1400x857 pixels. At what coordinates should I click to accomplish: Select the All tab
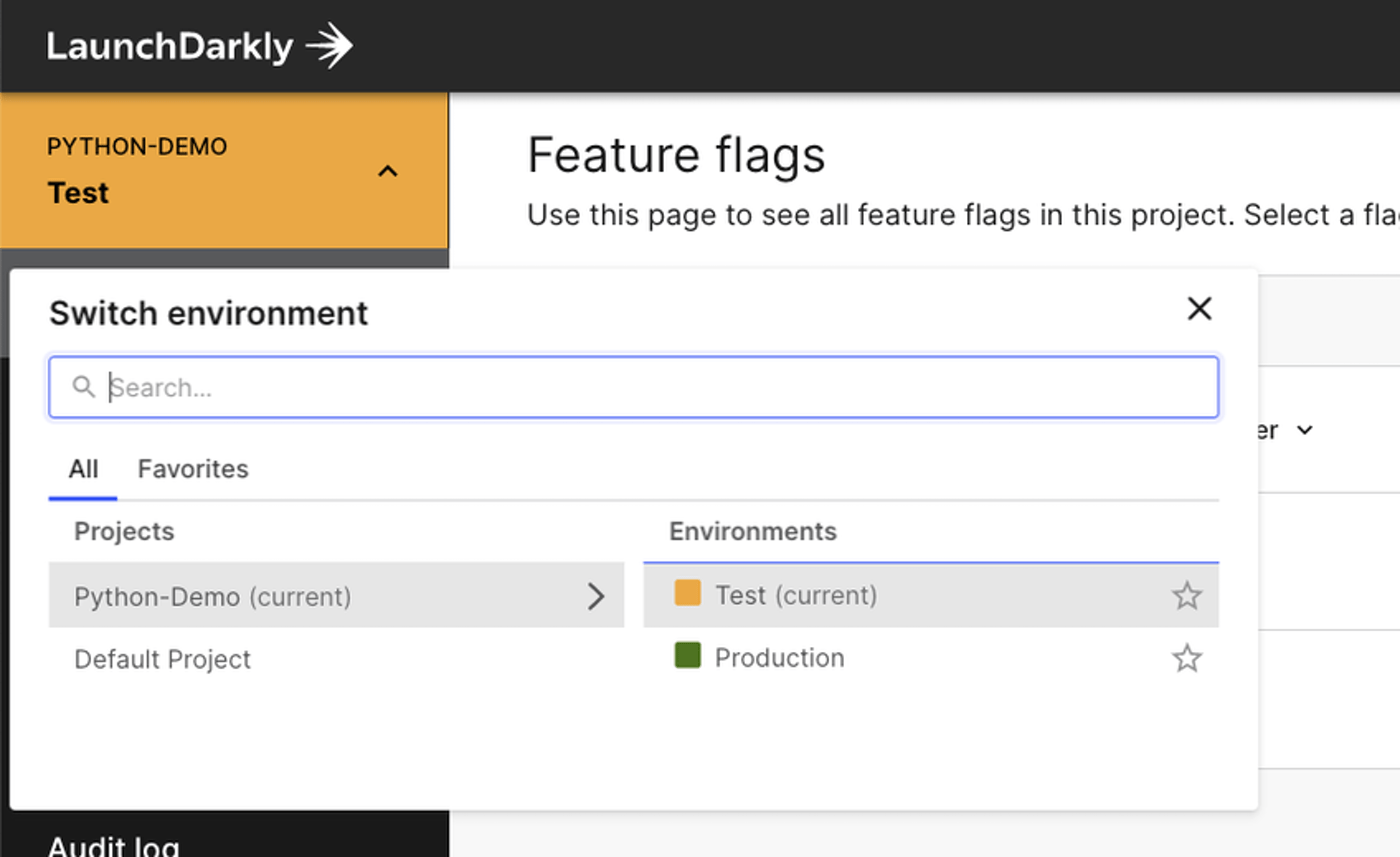tap(83, 469)
